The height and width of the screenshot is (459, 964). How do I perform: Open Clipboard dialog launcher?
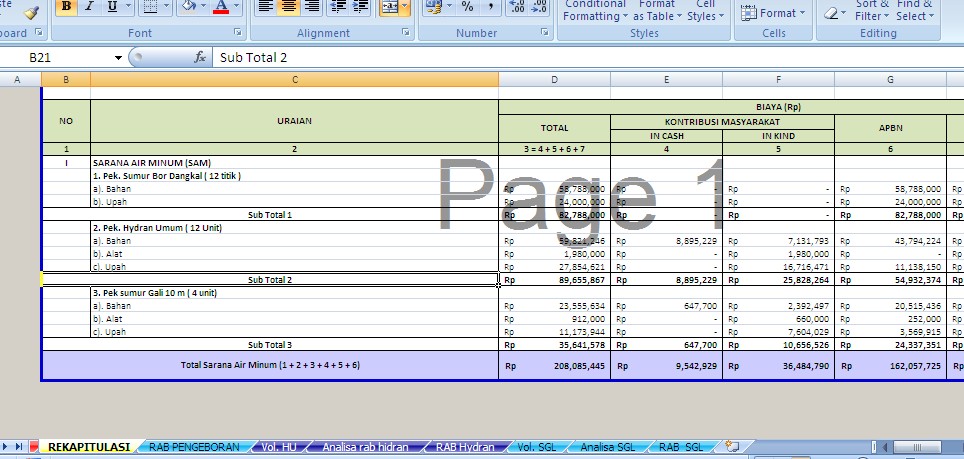coord(39,32)
